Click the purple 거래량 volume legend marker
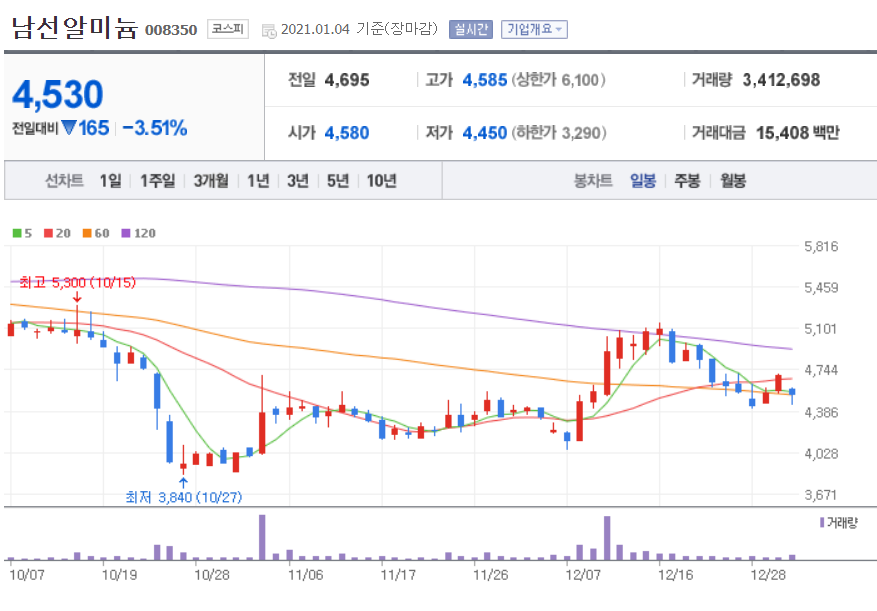 [x=822, y=523]
